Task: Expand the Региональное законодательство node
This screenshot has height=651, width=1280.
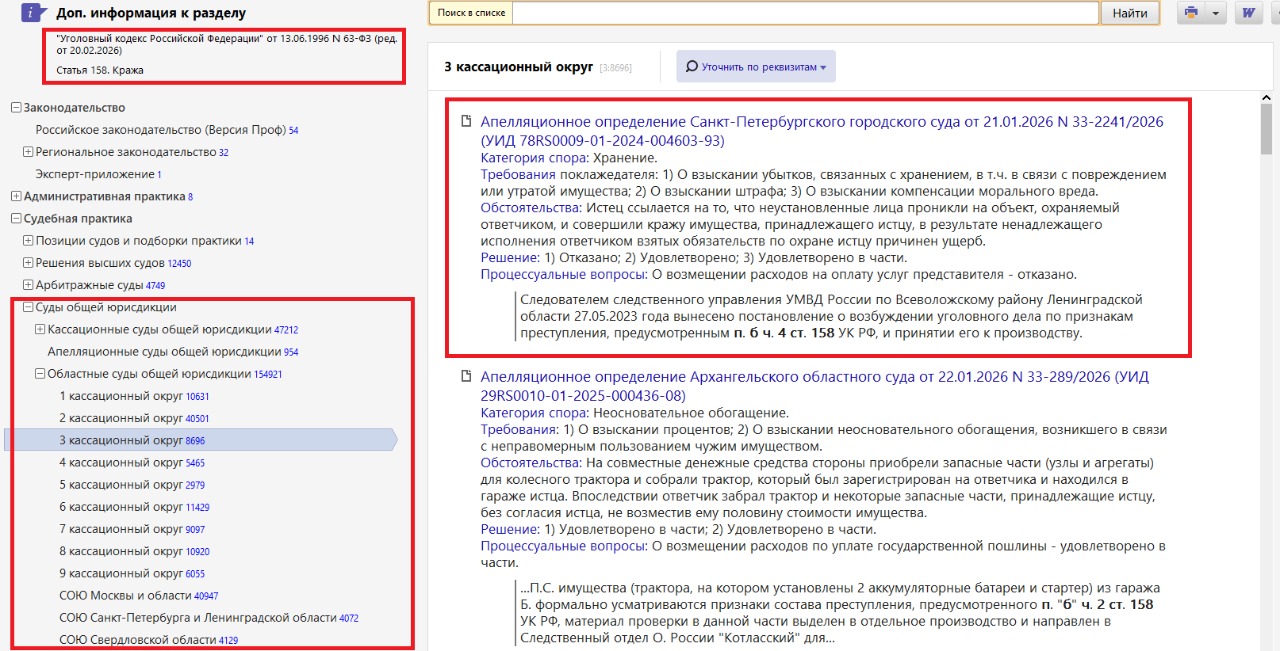Action: point(28,152)
